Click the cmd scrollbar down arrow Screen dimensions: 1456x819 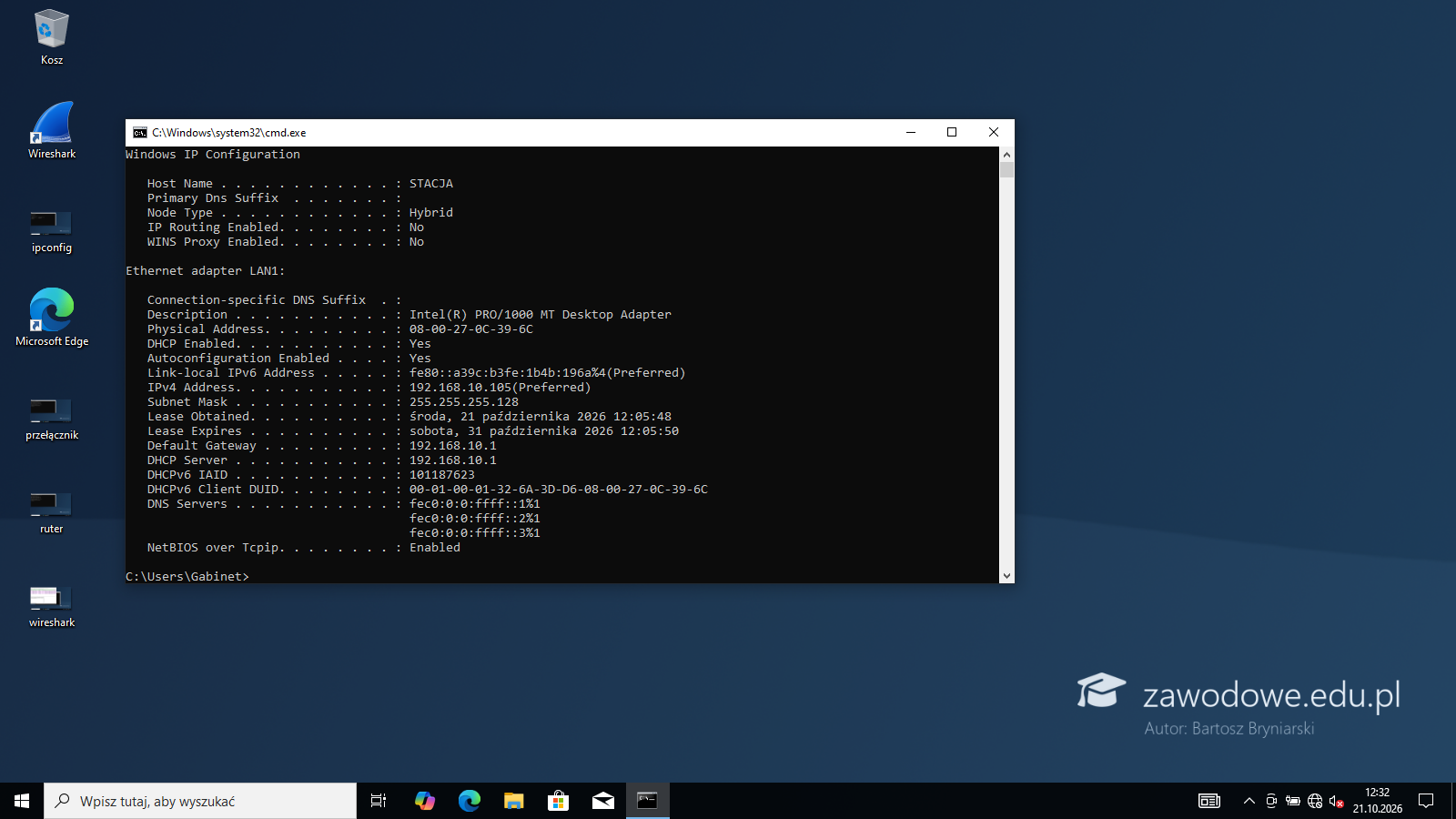click(x=1006, y=575)
